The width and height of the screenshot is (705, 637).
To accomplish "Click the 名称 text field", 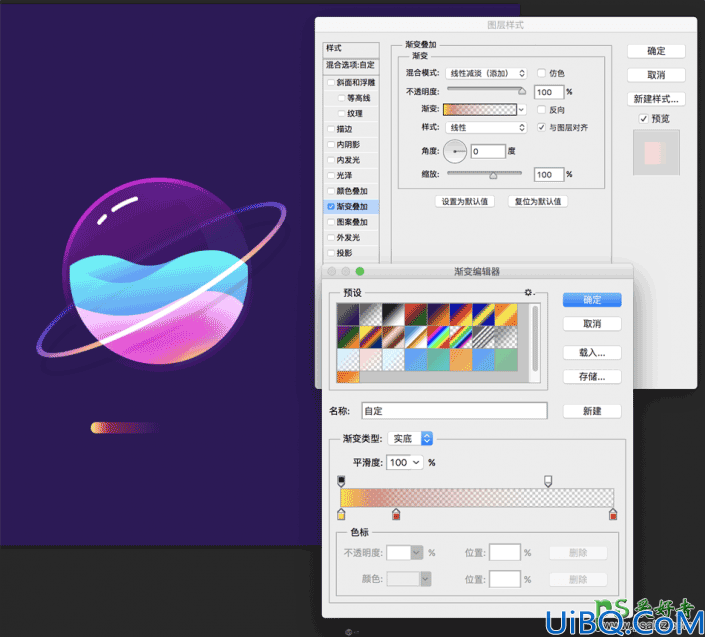I will (x=454, y=411).
